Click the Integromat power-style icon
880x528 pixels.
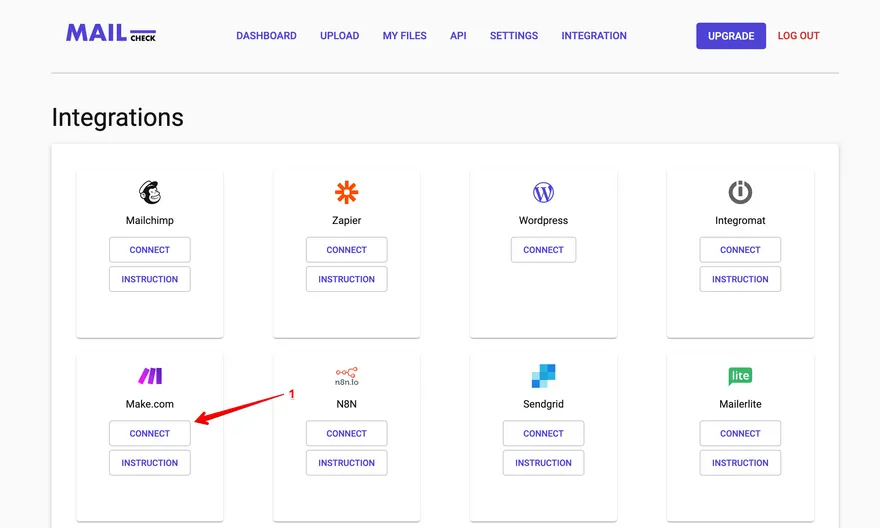[x=740, y=192]
